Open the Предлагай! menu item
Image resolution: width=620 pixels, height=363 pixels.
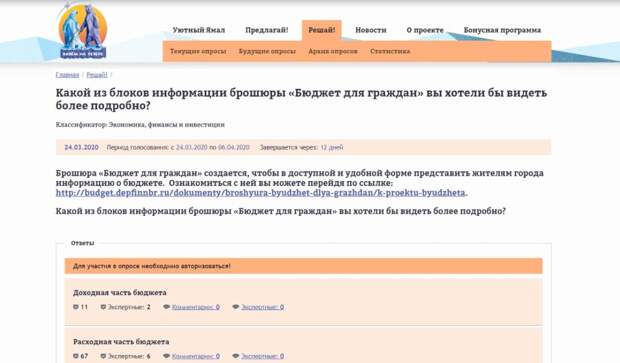click(x=267, y=30)
